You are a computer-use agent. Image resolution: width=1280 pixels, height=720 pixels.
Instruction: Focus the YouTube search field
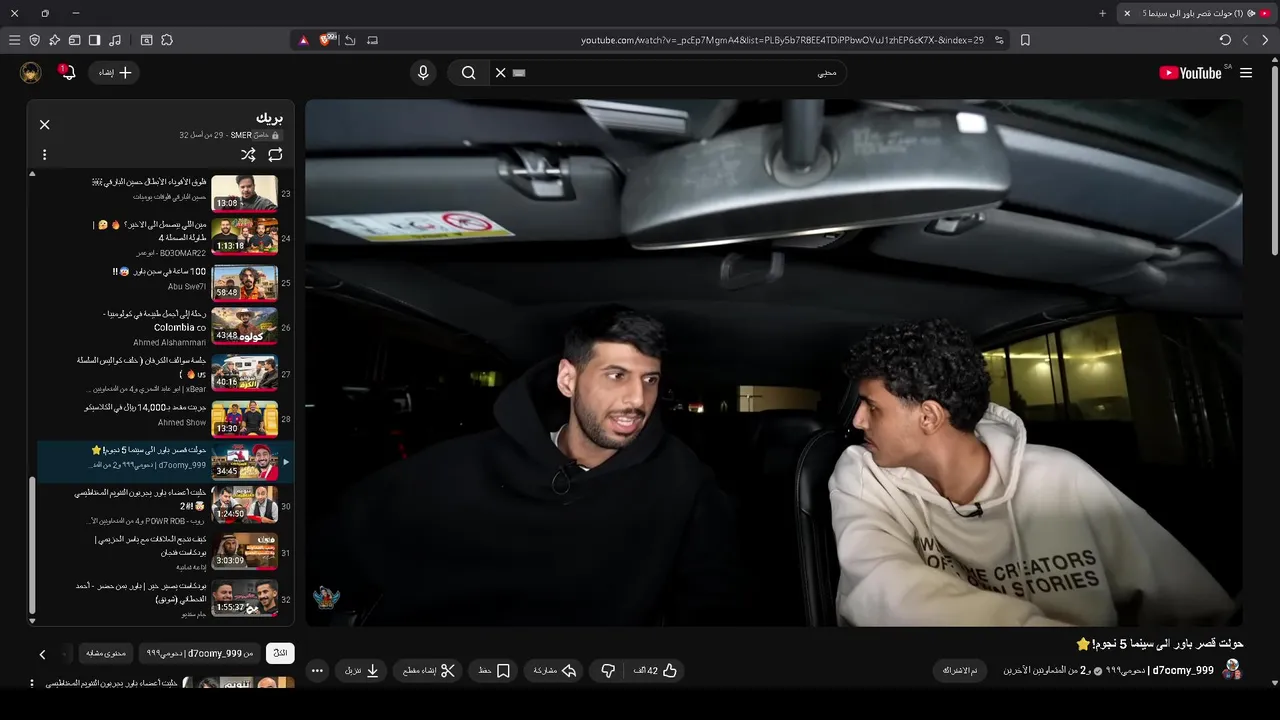[x=680, y=73]
